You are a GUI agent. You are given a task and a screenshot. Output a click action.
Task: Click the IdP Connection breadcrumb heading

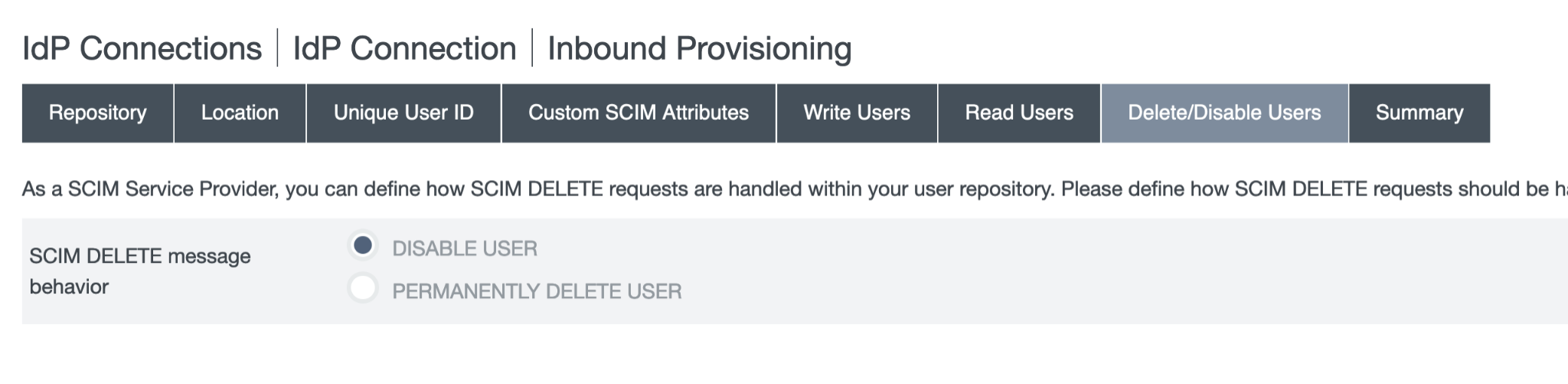tap(404, 48)
